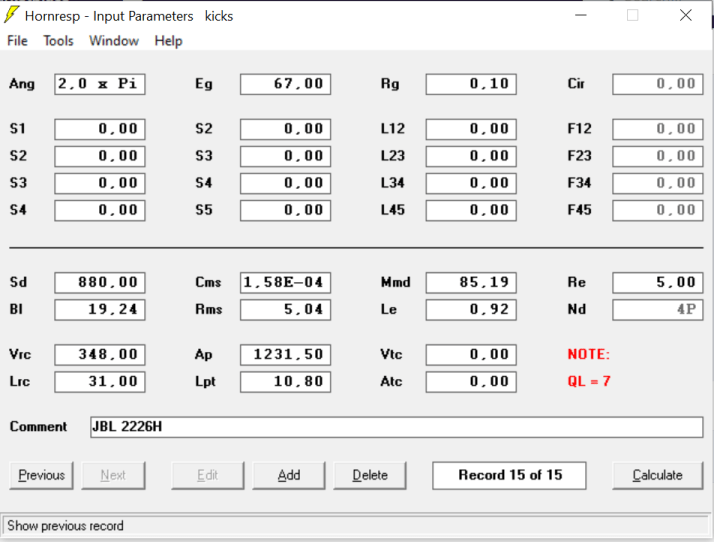This screenshot has height=542, width=714.
Task: Click the Lrc label
Action: (20, 381)
